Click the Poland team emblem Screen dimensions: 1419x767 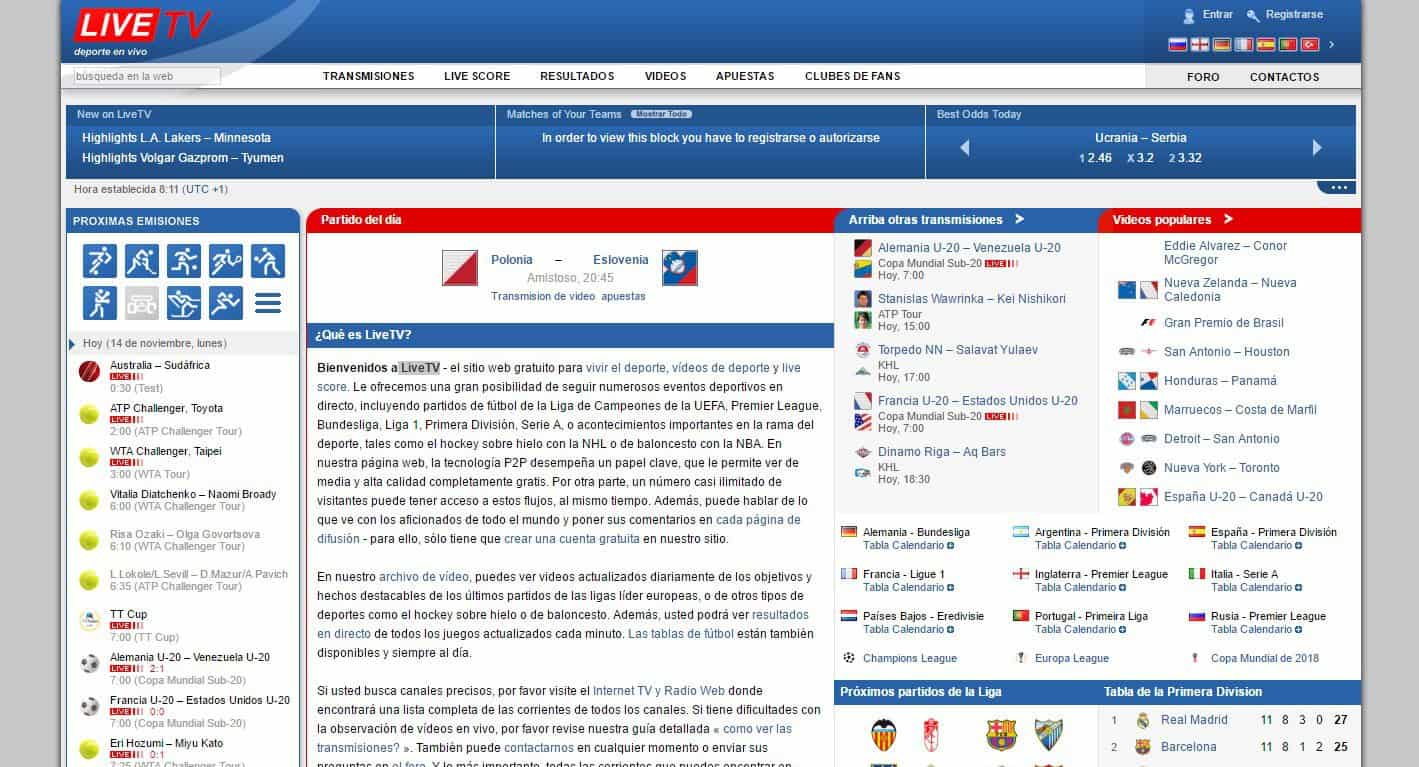coord(460,268)
